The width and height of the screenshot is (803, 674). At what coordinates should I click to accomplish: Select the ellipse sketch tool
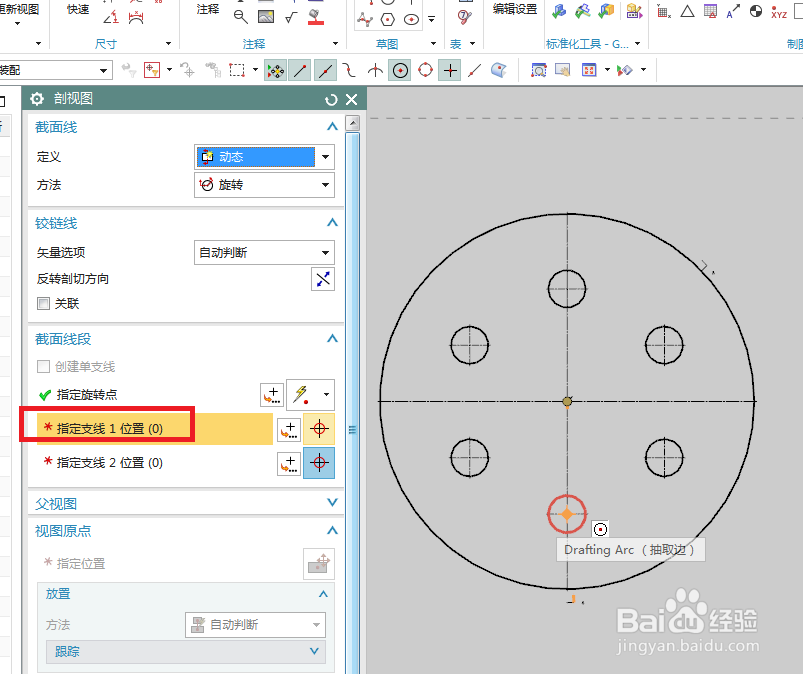(x=411, y=20)
